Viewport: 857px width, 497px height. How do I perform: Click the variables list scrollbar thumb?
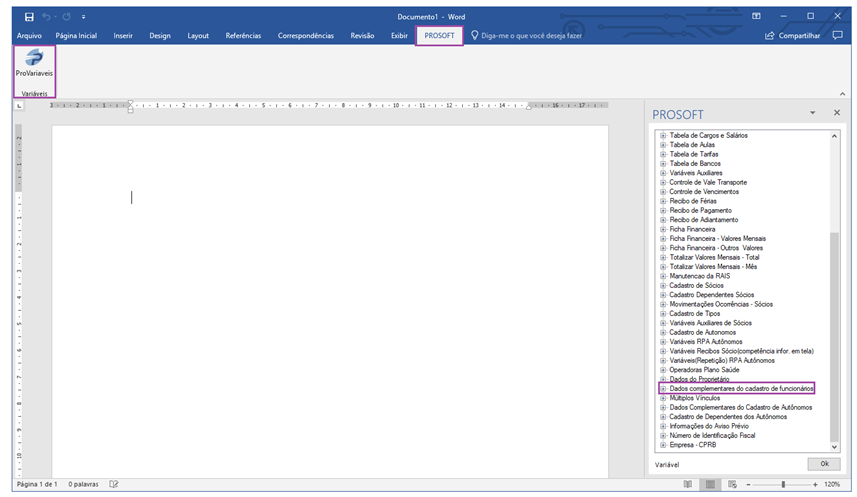tap(834, 336)
